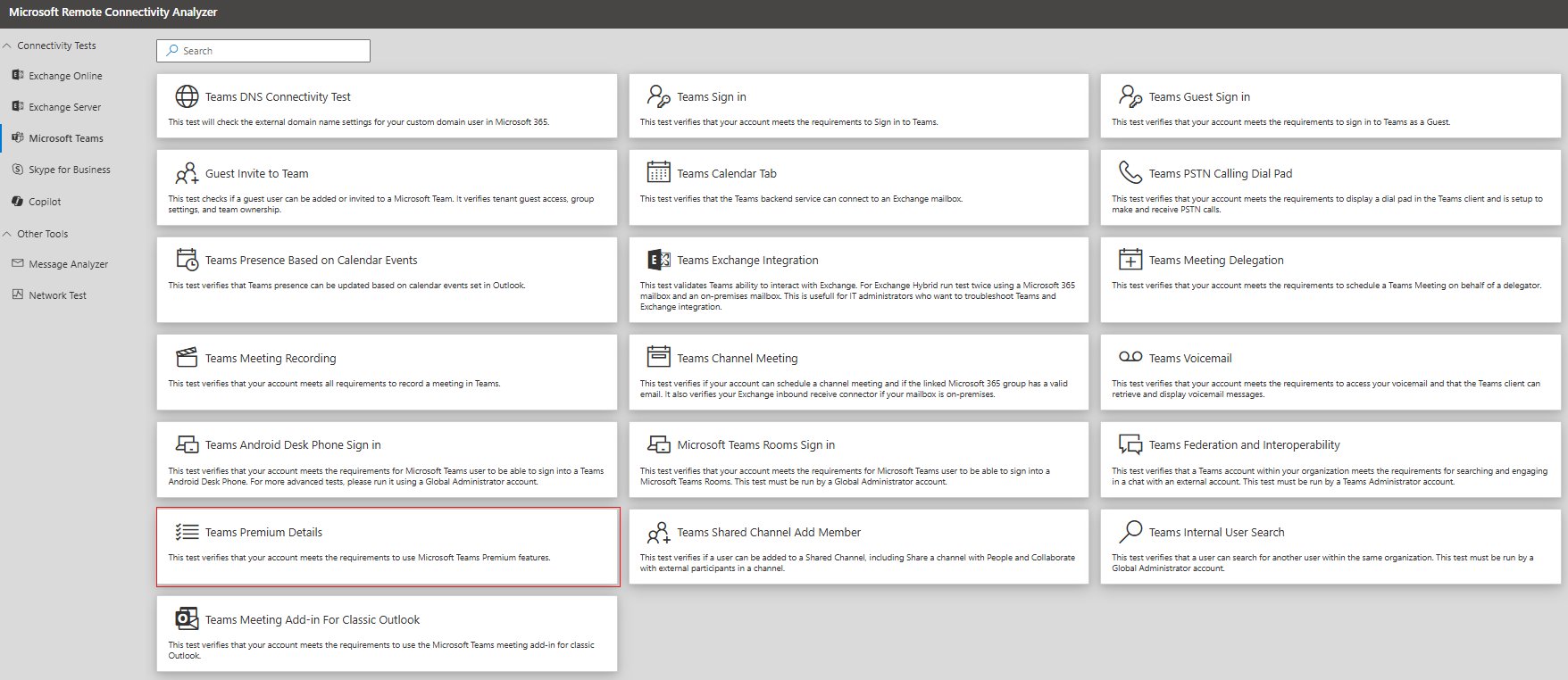Collapse the Connectivity Tests section

(x=7, y=45)
